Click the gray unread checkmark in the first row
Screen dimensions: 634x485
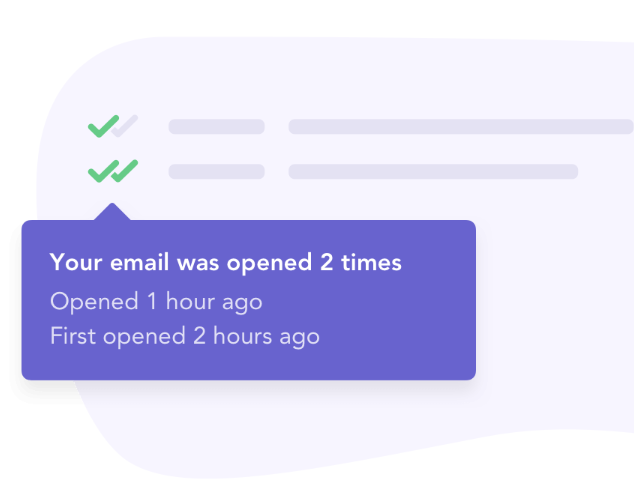(x=127, y=125)
